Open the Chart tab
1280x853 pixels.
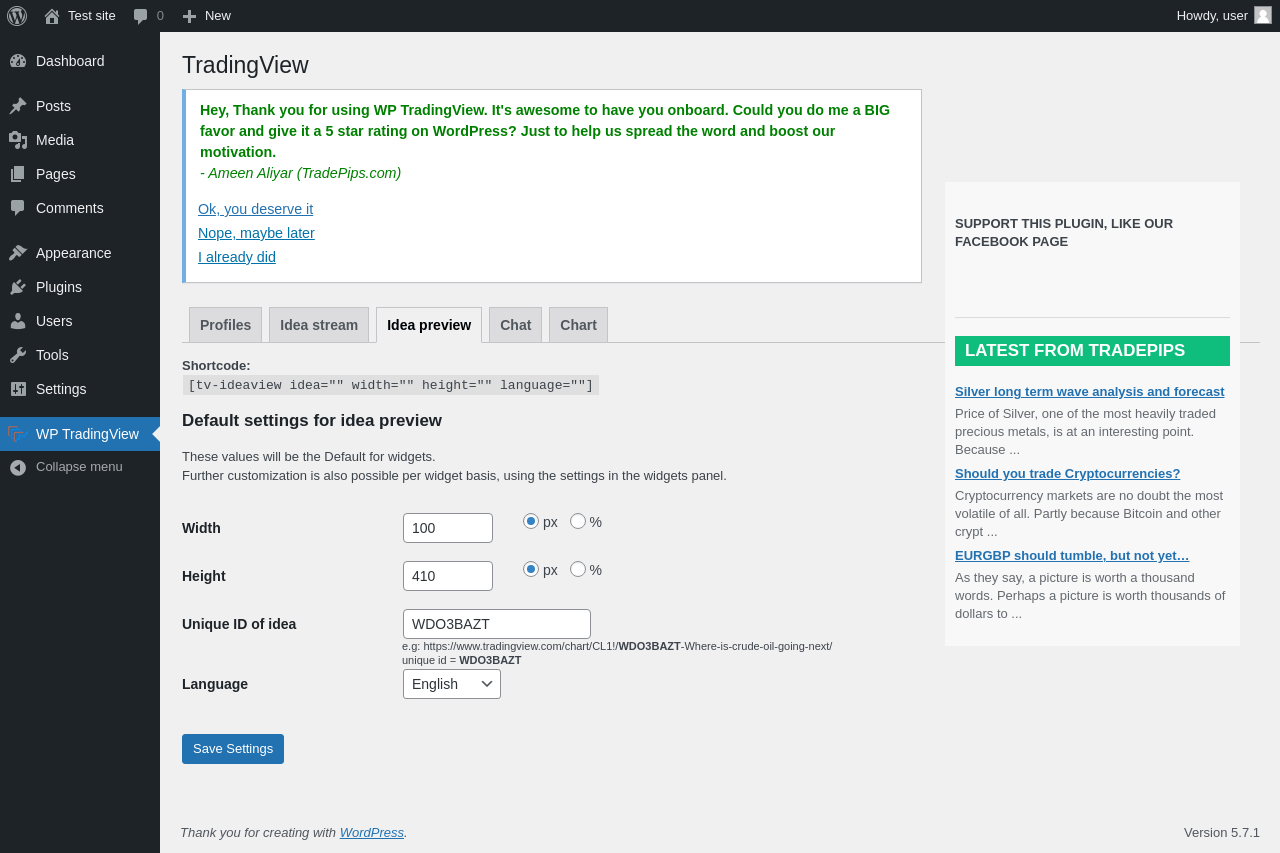578,325
